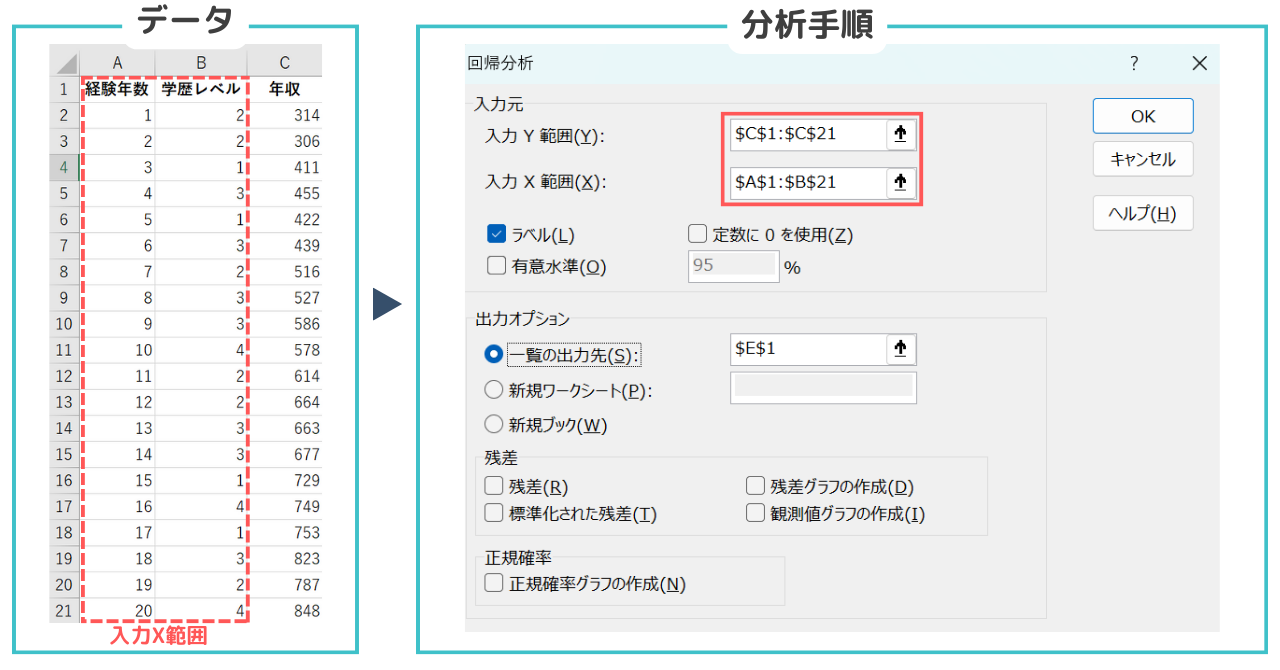Click the cell with value 749
Viewport: 1280px width, 670px height.
click(285, 507)
